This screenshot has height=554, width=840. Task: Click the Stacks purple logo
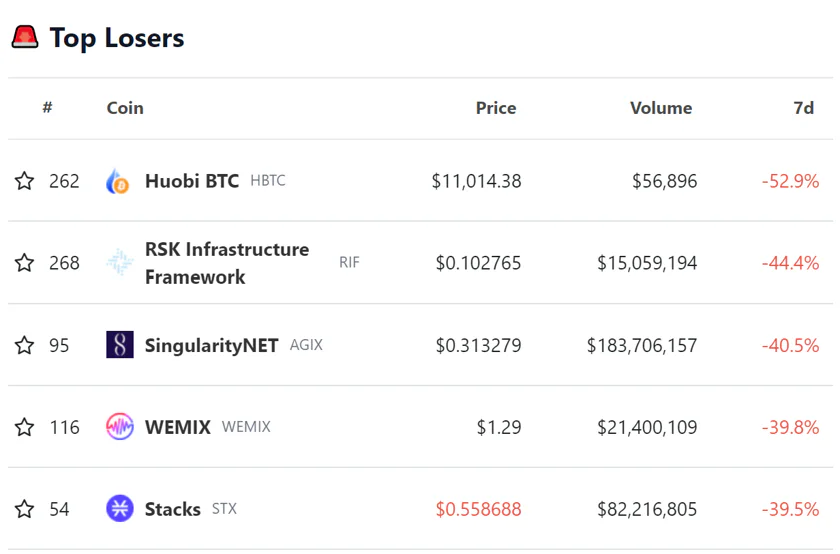[120, 508]
